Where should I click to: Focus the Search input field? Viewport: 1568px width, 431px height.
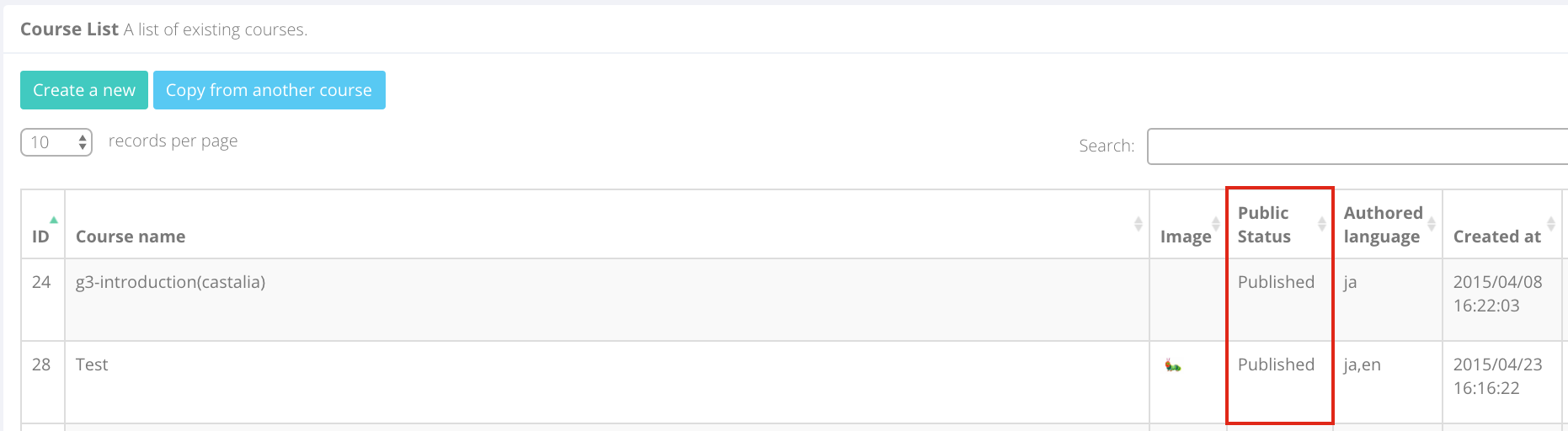coord(1357,146)
